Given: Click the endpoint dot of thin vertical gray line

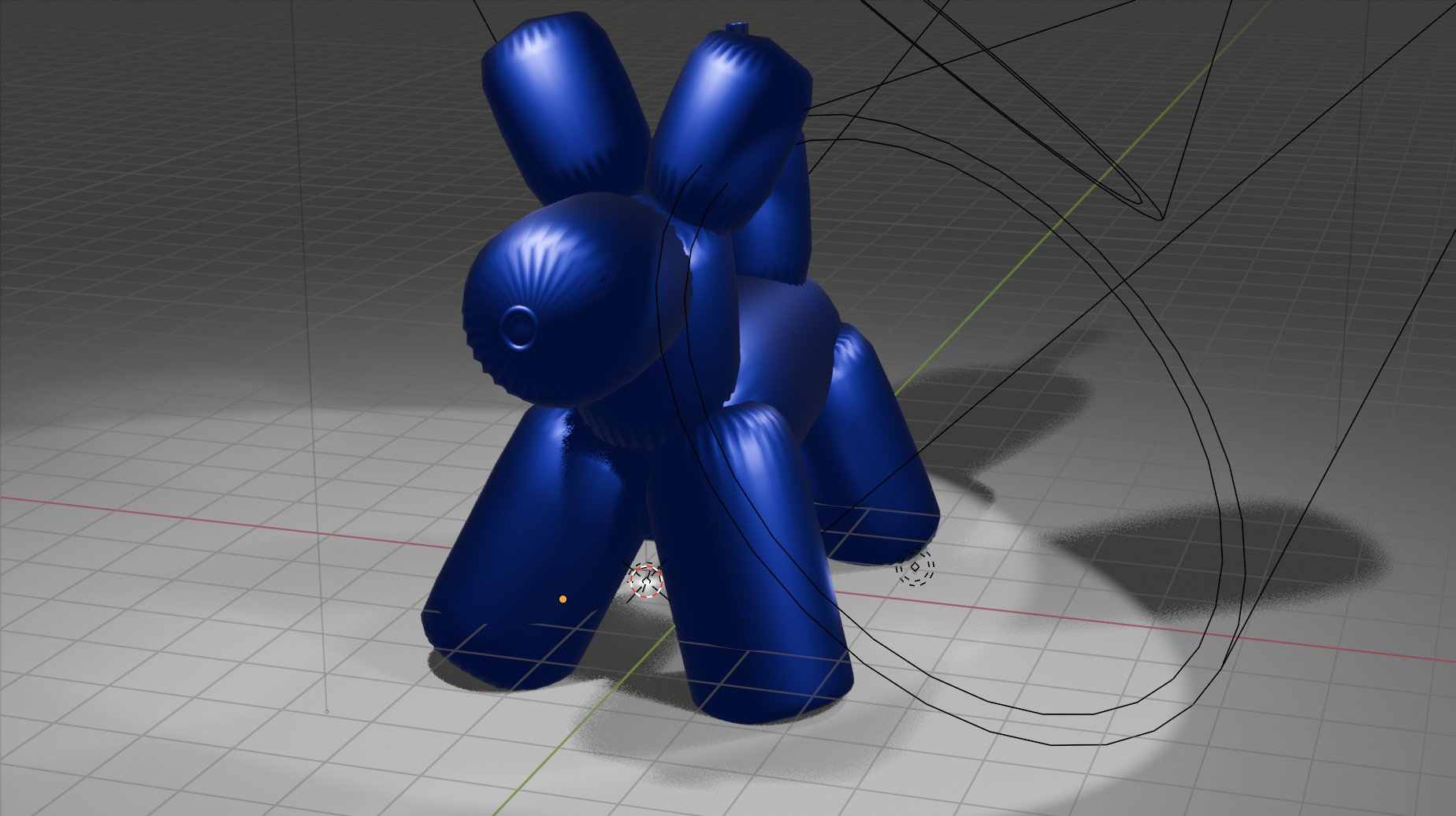Looking at the screenshot, I should point(327,711).
